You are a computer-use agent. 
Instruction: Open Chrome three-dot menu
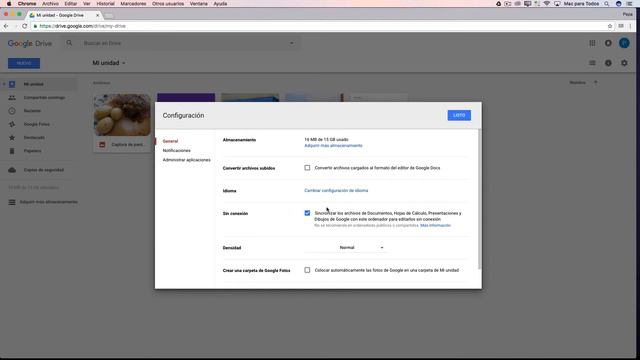[x=631, y=26]
